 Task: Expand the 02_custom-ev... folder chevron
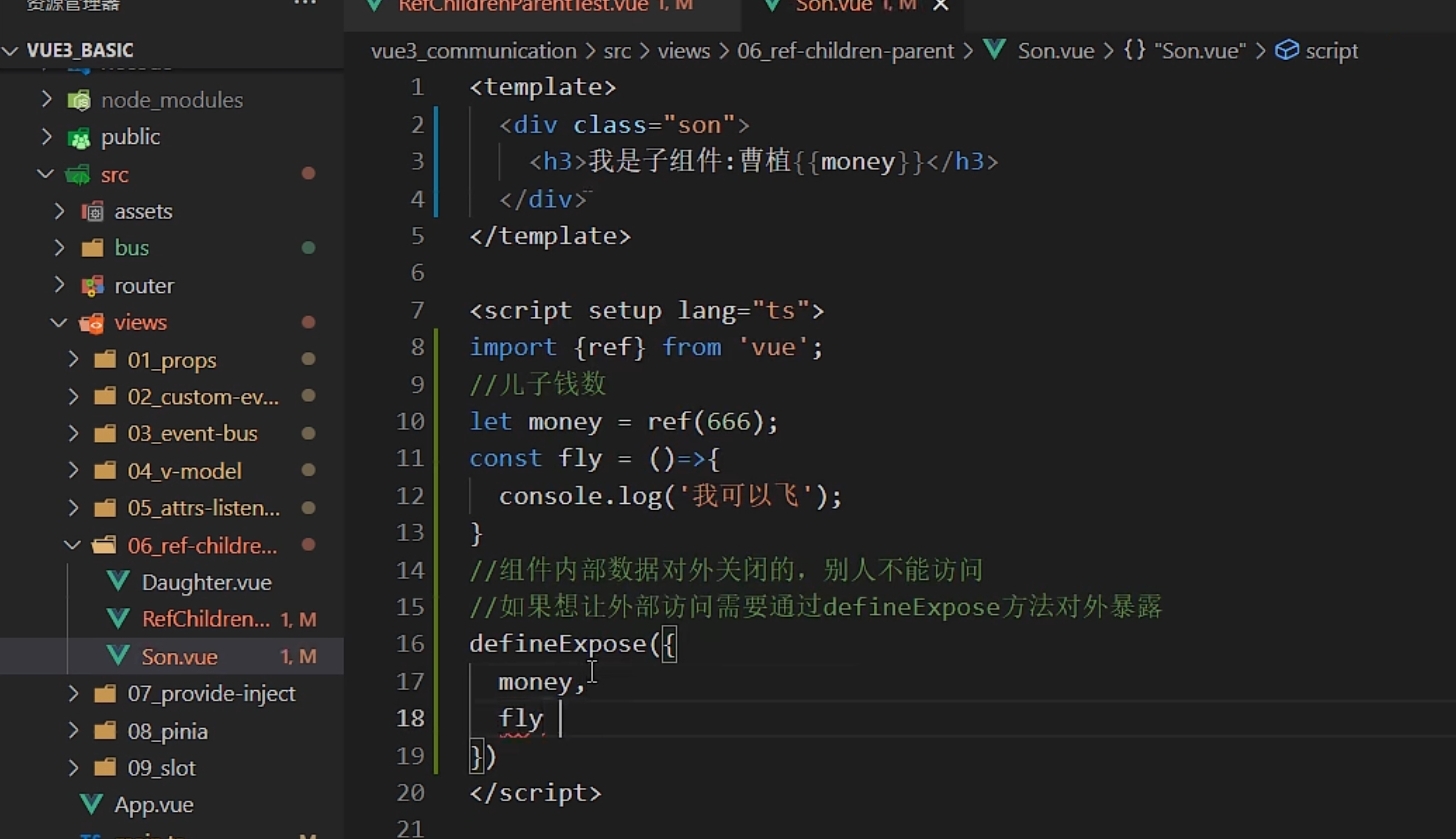pos(73,397)
